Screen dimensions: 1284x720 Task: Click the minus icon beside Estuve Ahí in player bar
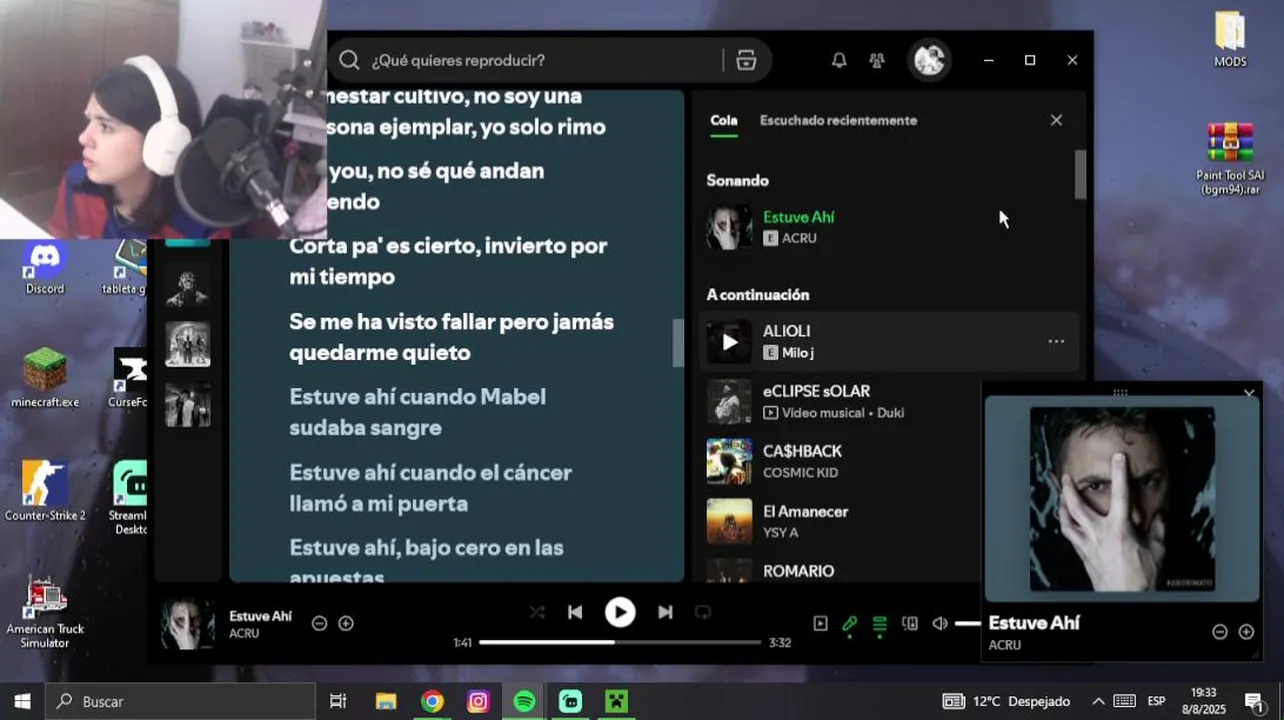[x=319, y=623]
